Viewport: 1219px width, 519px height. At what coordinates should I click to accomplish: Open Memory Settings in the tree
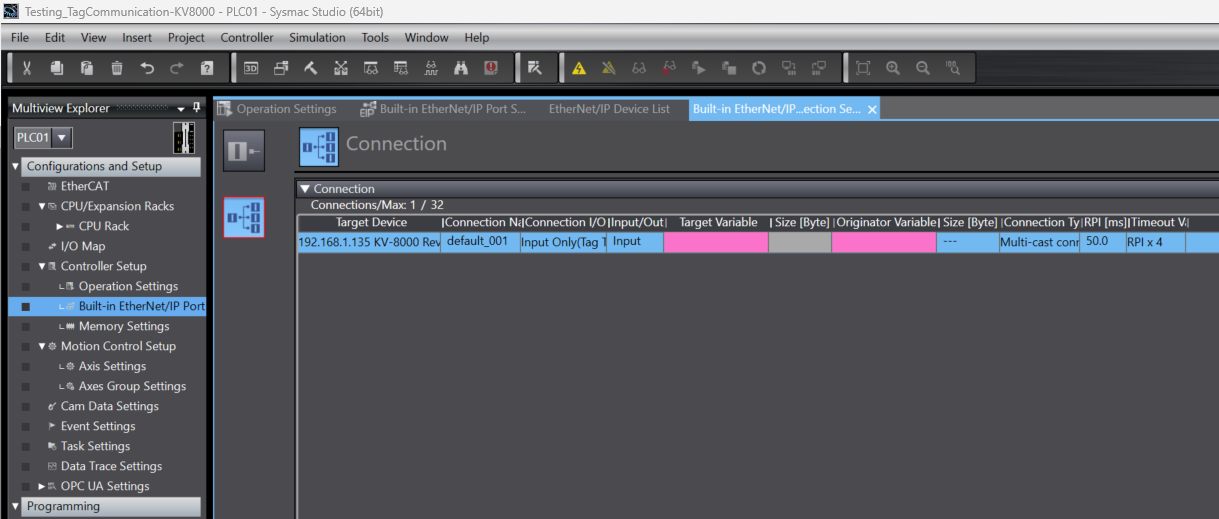point(124,326)
